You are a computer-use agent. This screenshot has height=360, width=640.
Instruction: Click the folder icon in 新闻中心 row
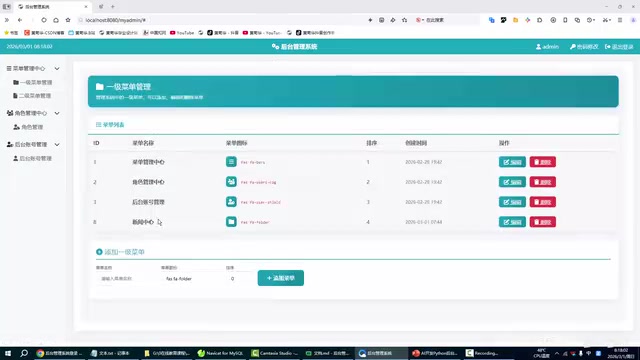(231, 222)
